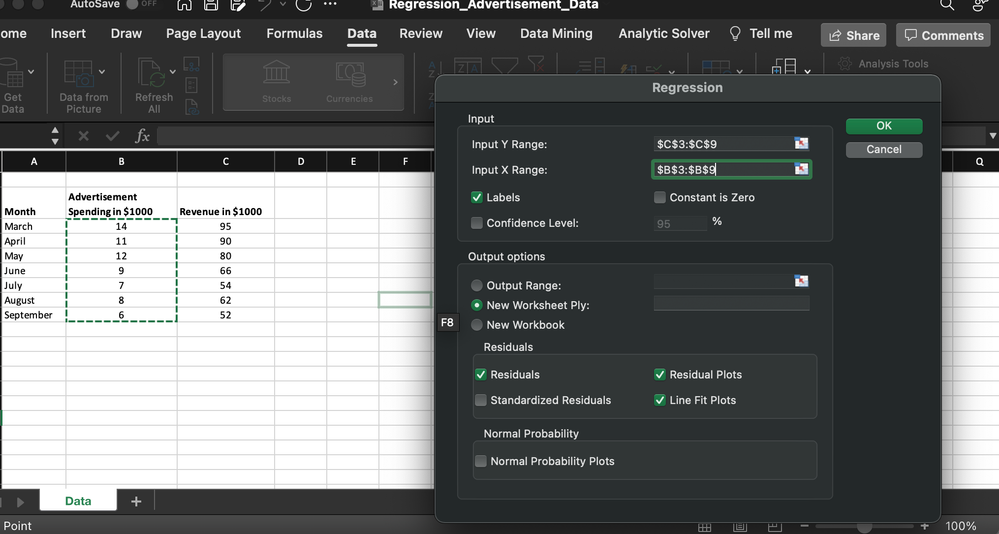Open the Analytic Solver ribbon tab
This screenshot has height=534, width=999.
(x=664, y=34)
